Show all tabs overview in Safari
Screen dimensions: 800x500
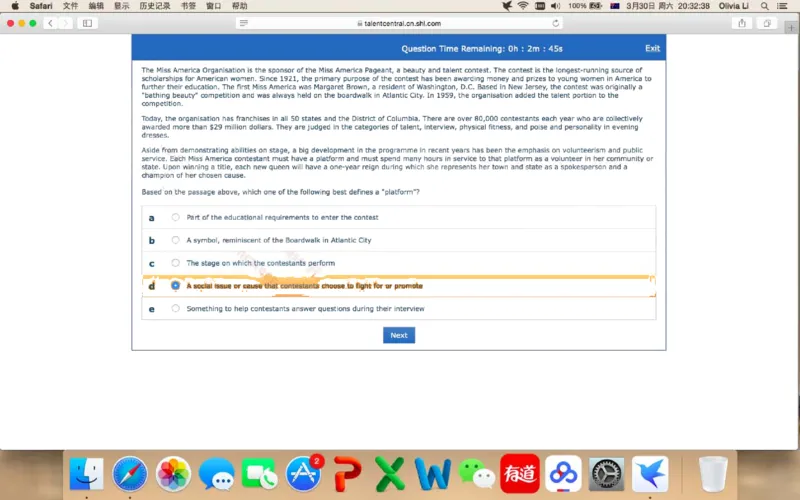click(766, 23)
